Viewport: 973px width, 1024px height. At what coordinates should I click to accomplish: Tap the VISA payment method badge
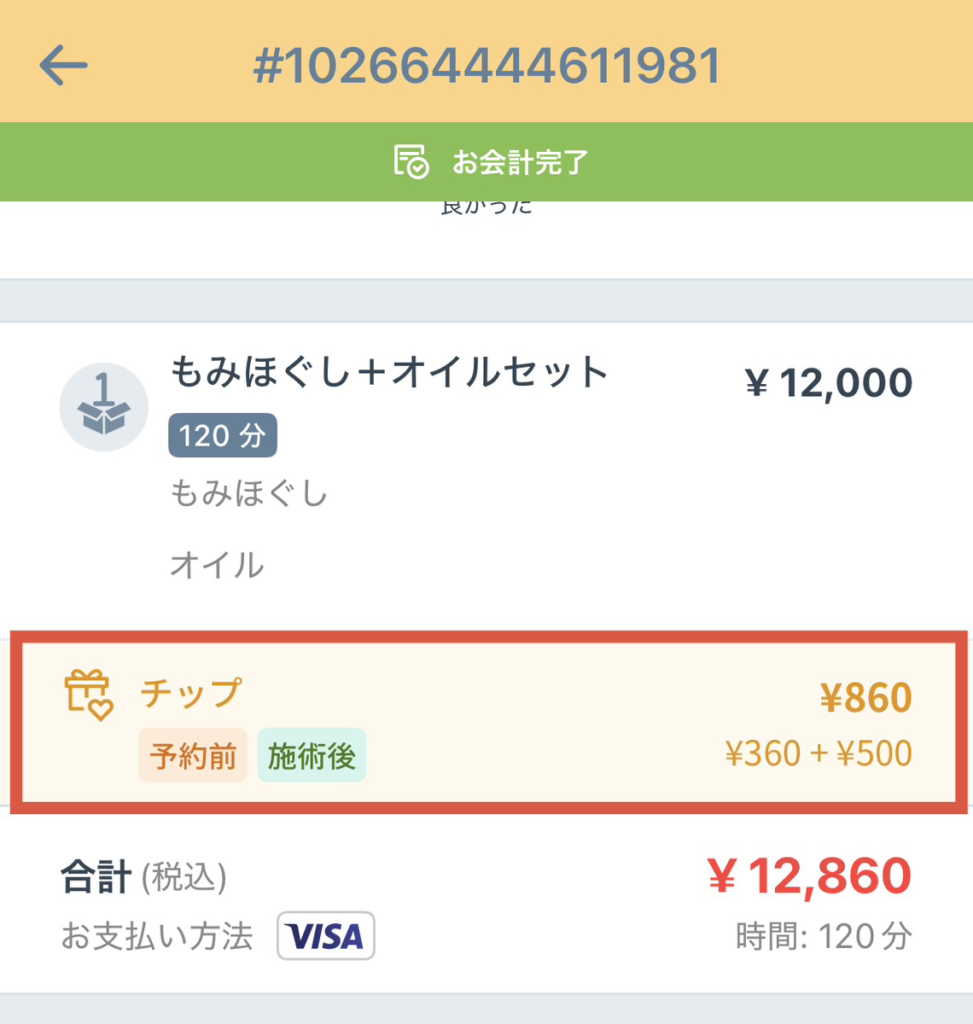tap(325, 936)
